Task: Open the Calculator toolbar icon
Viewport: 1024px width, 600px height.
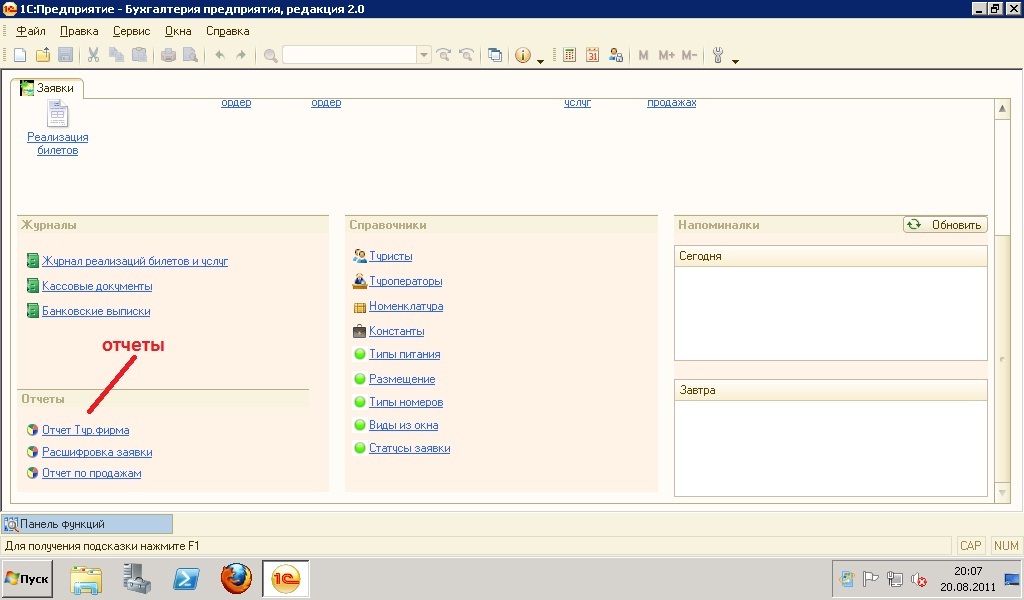Action: [x=569, y=55]
